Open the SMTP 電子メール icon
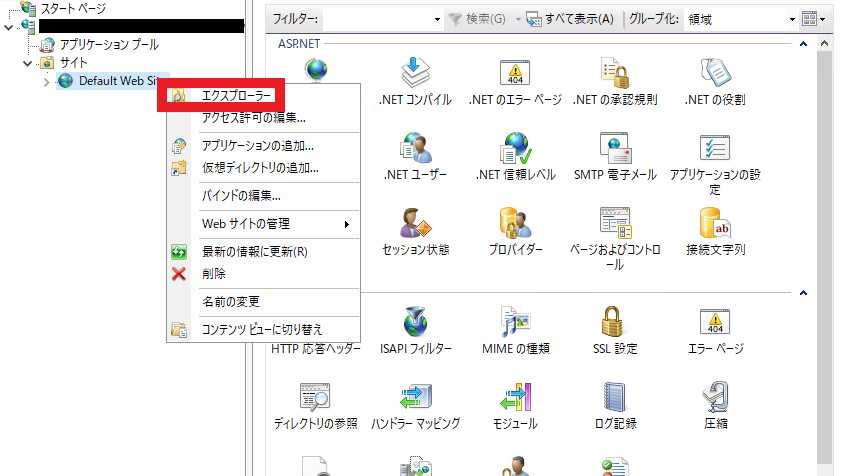The height and width of the screenshot is (476, 844). pyautogui.click(x=615, y=148)
